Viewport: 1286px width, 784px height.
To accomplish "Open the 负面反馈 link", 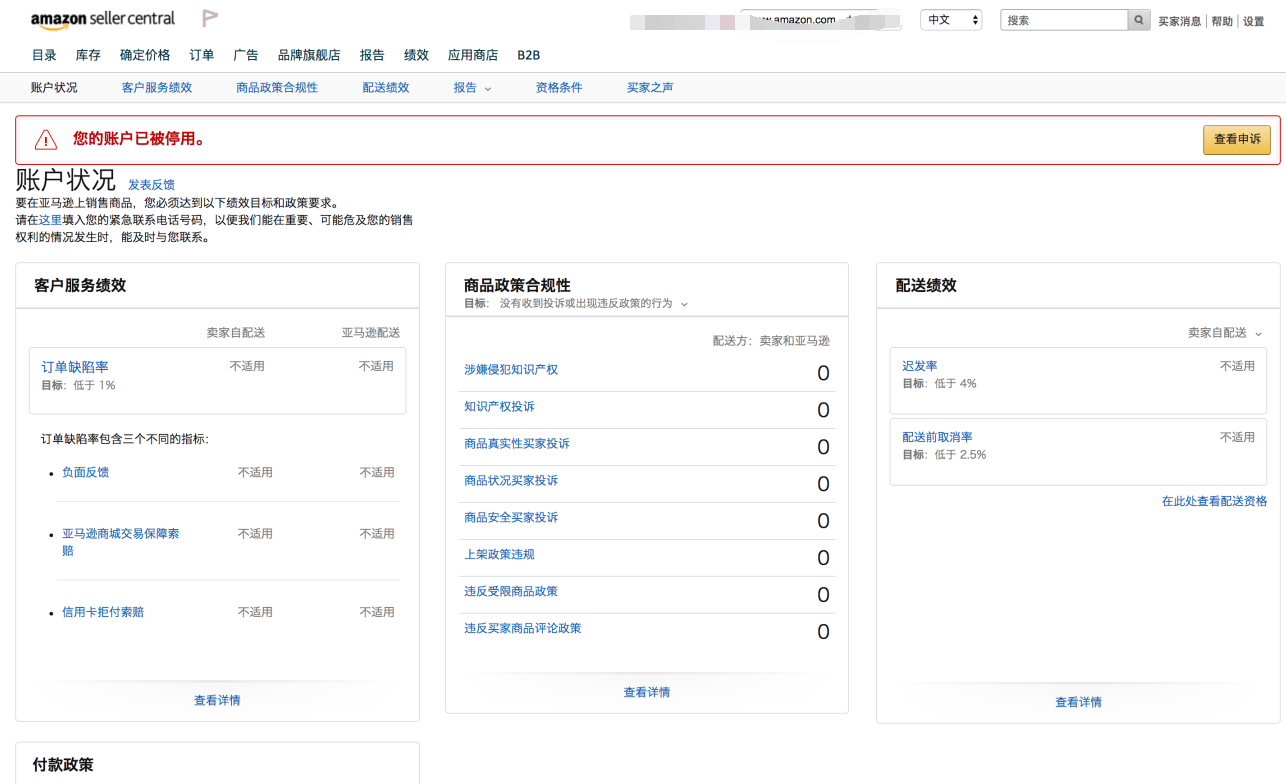I will pyautogui.click(x=85, y=472).
